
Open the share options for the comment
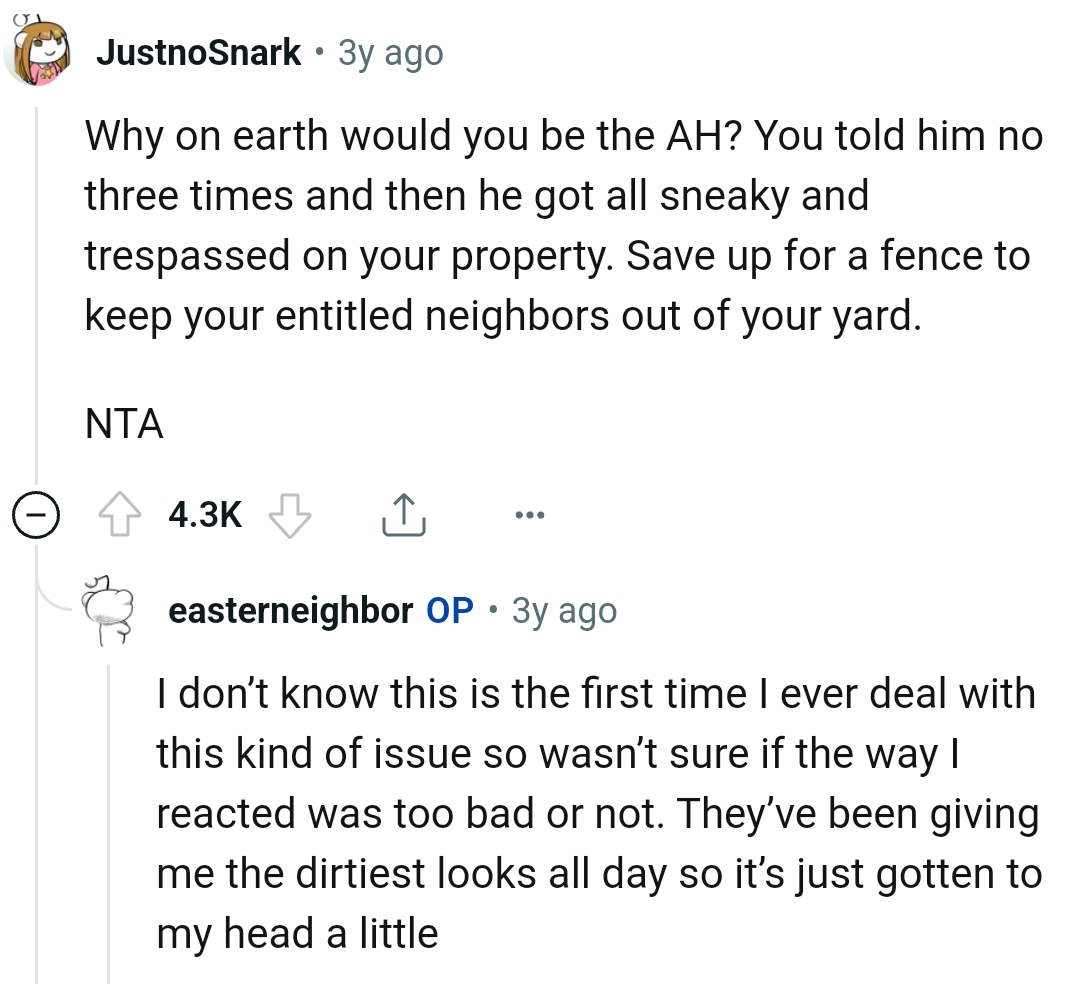[403, 513]
